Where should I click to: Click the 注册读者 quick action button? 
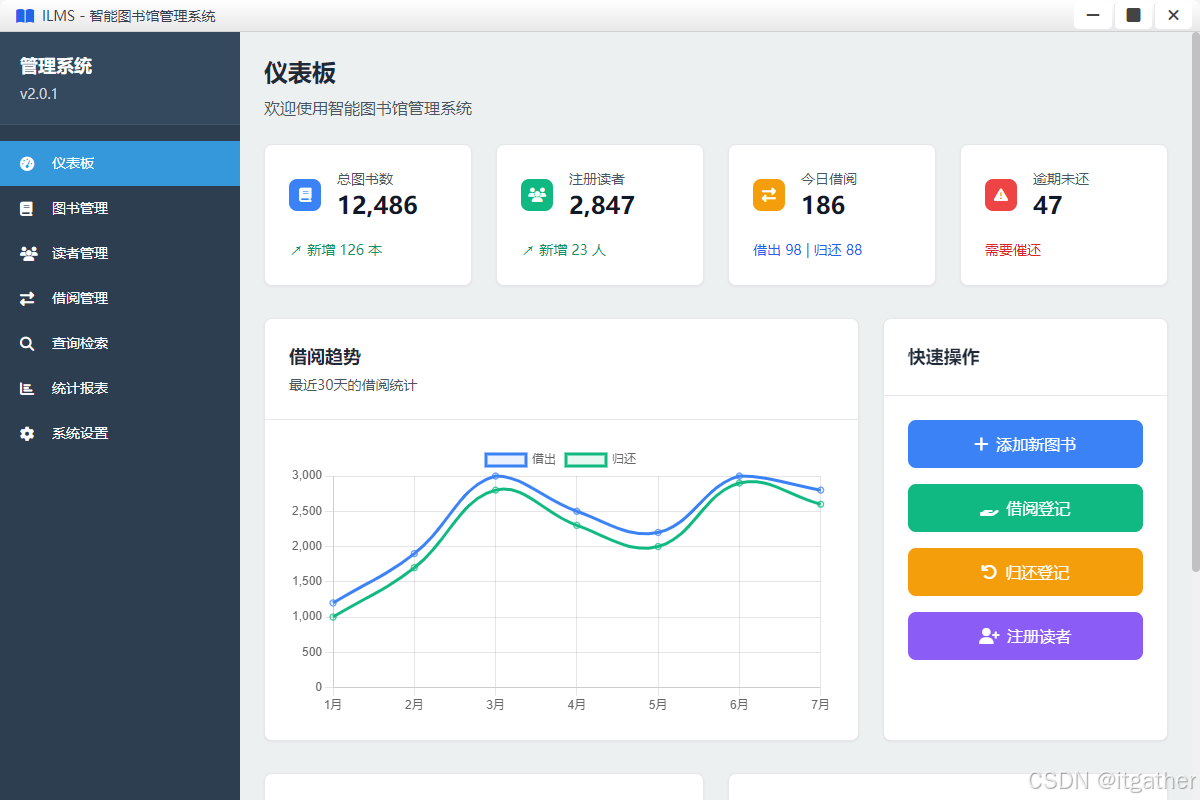tap(1025, 636)
